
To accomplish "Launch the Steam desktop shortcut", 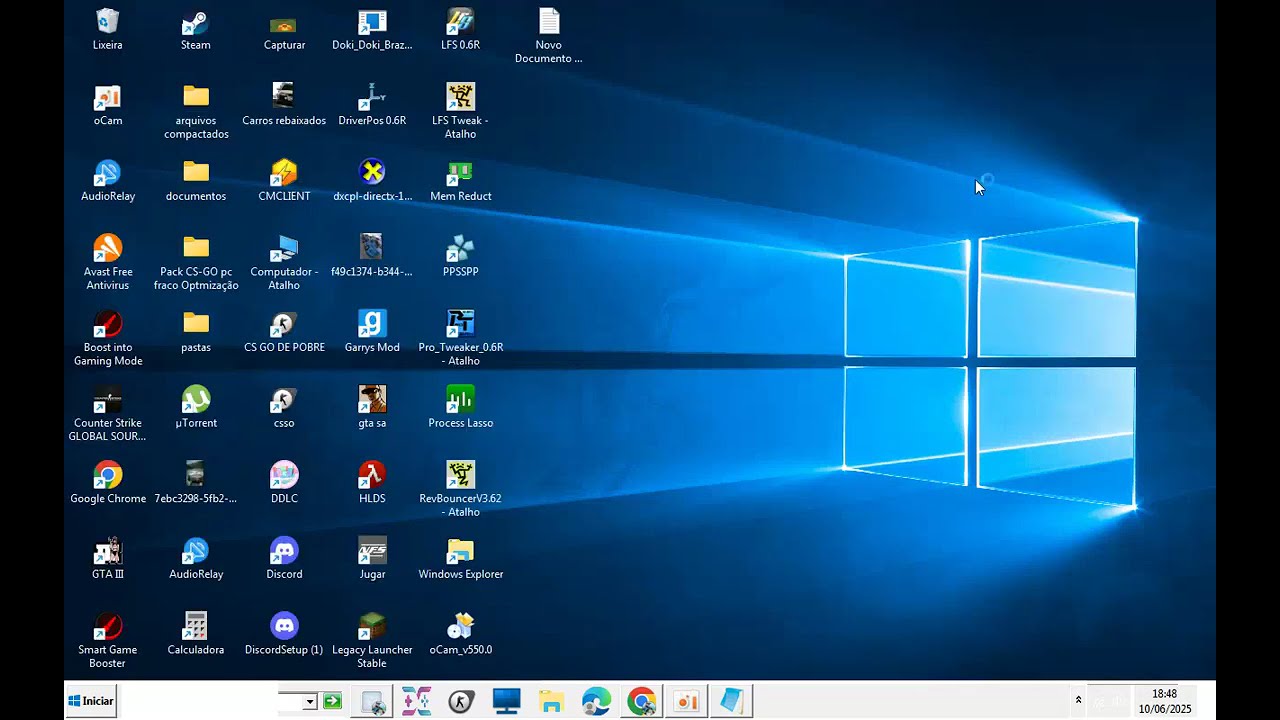I will (196, 30).
